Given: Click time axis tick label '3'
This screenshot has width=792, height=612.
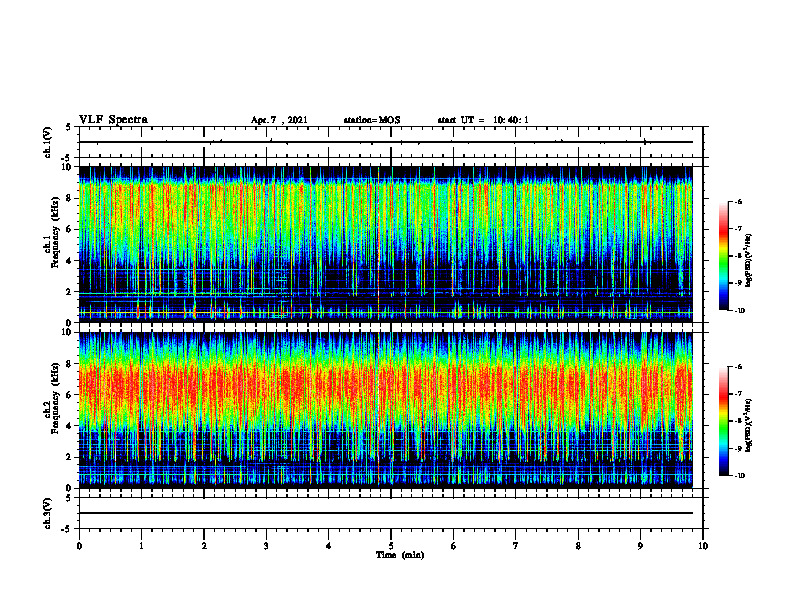Looking at the screenshot, I should 266,546.
